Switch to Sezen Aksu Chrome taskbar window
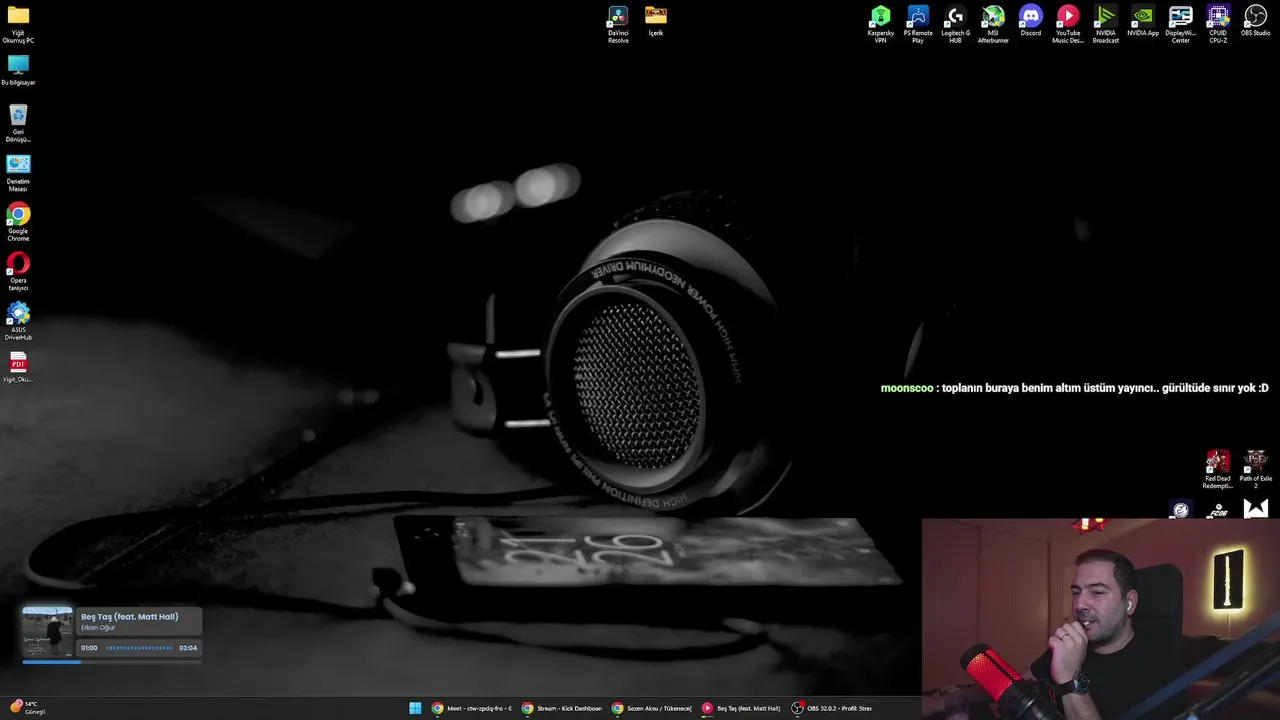Screen dimensions: 1280x720 click(651, 708)
